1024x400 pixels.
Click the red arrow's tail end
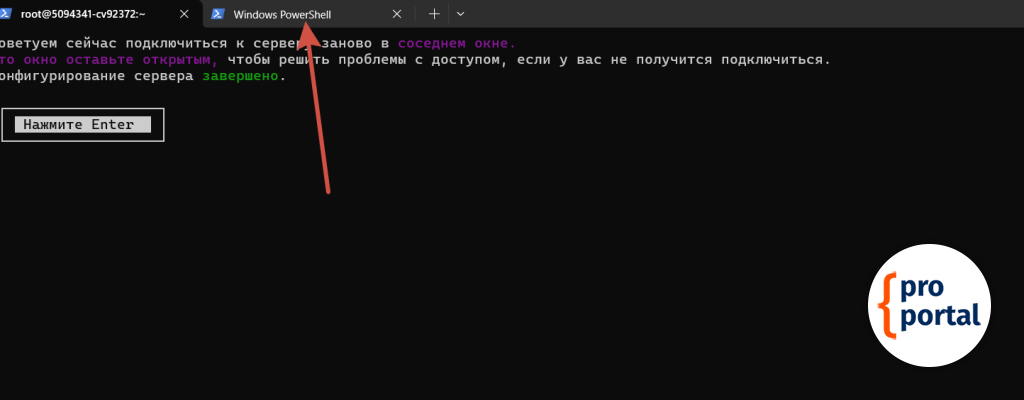coord(328,190)
